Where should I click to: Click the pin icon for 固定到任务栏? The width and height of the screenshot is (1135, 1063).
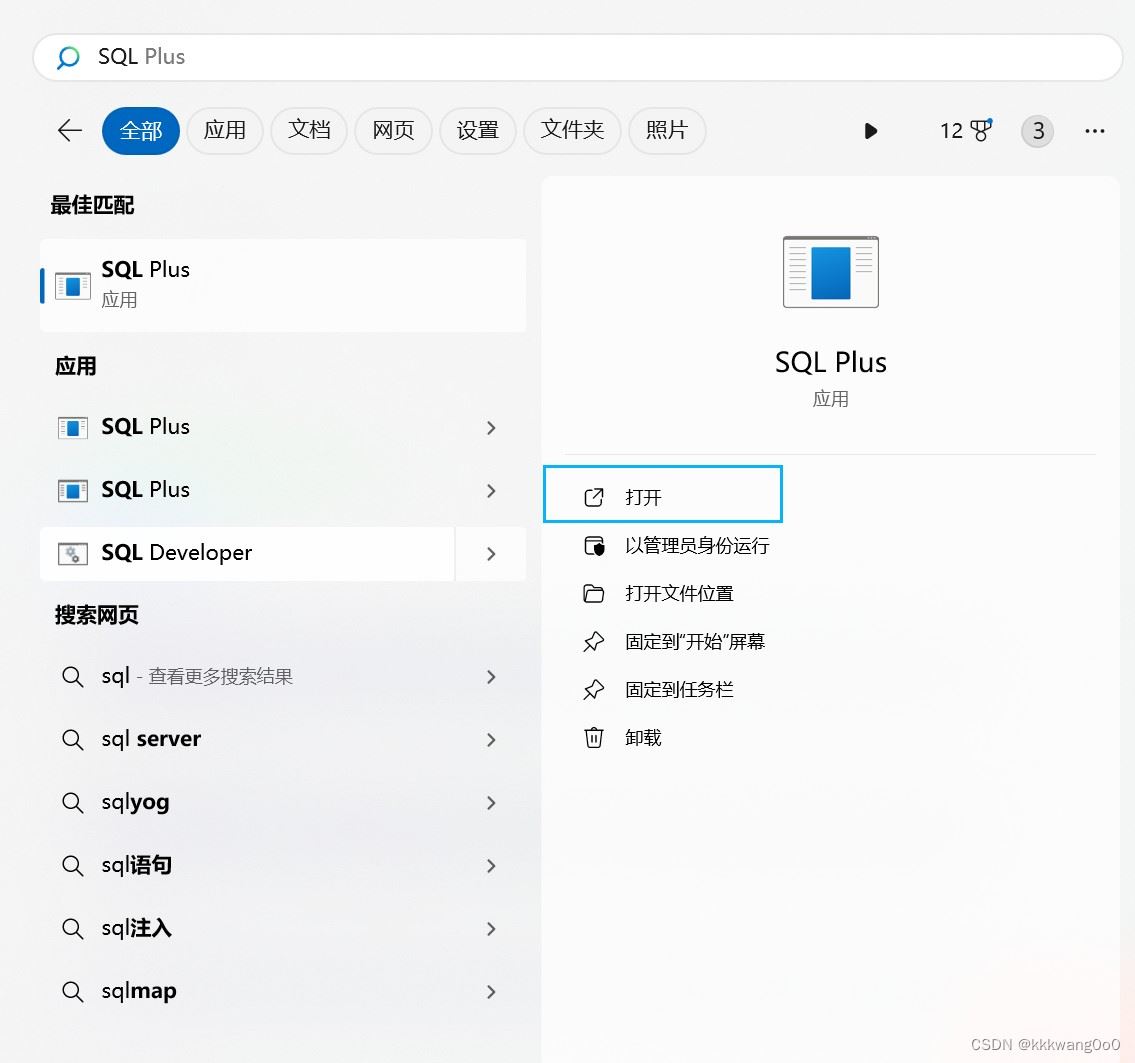594,690
